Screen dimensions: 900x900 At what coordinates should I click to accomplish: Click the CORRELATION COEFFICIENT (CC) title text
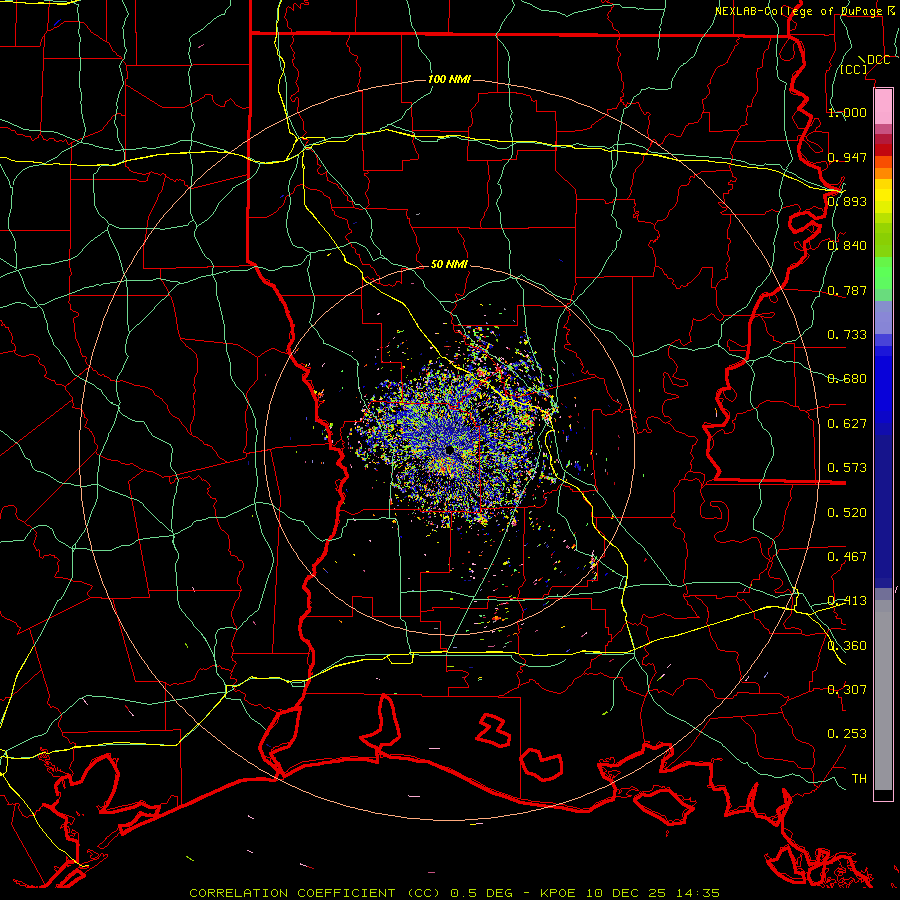tap(315, 893)
